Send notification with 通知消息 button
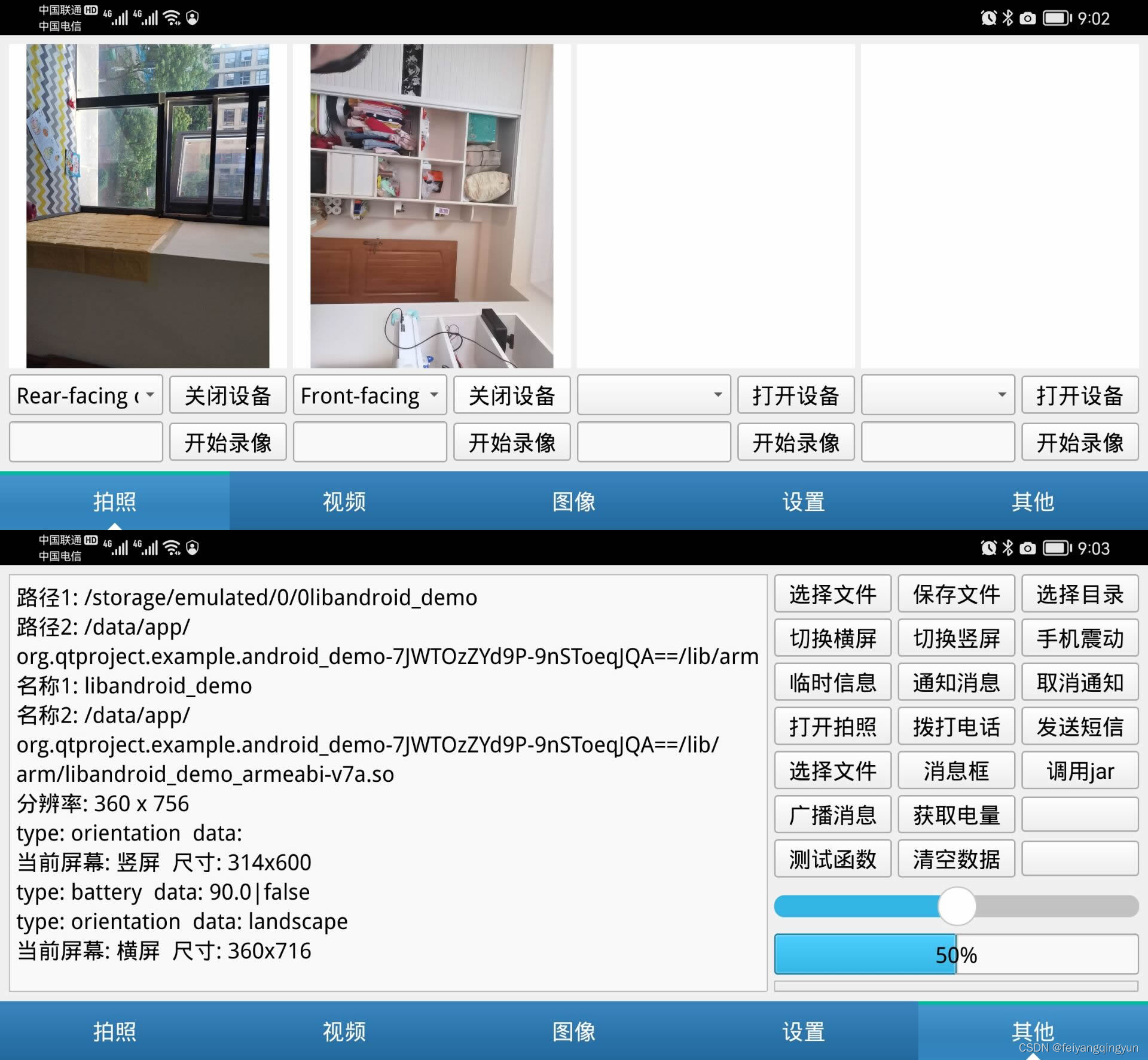Screen dimensions: 1148x1060 pyautogui.click(x=957, y=683)
